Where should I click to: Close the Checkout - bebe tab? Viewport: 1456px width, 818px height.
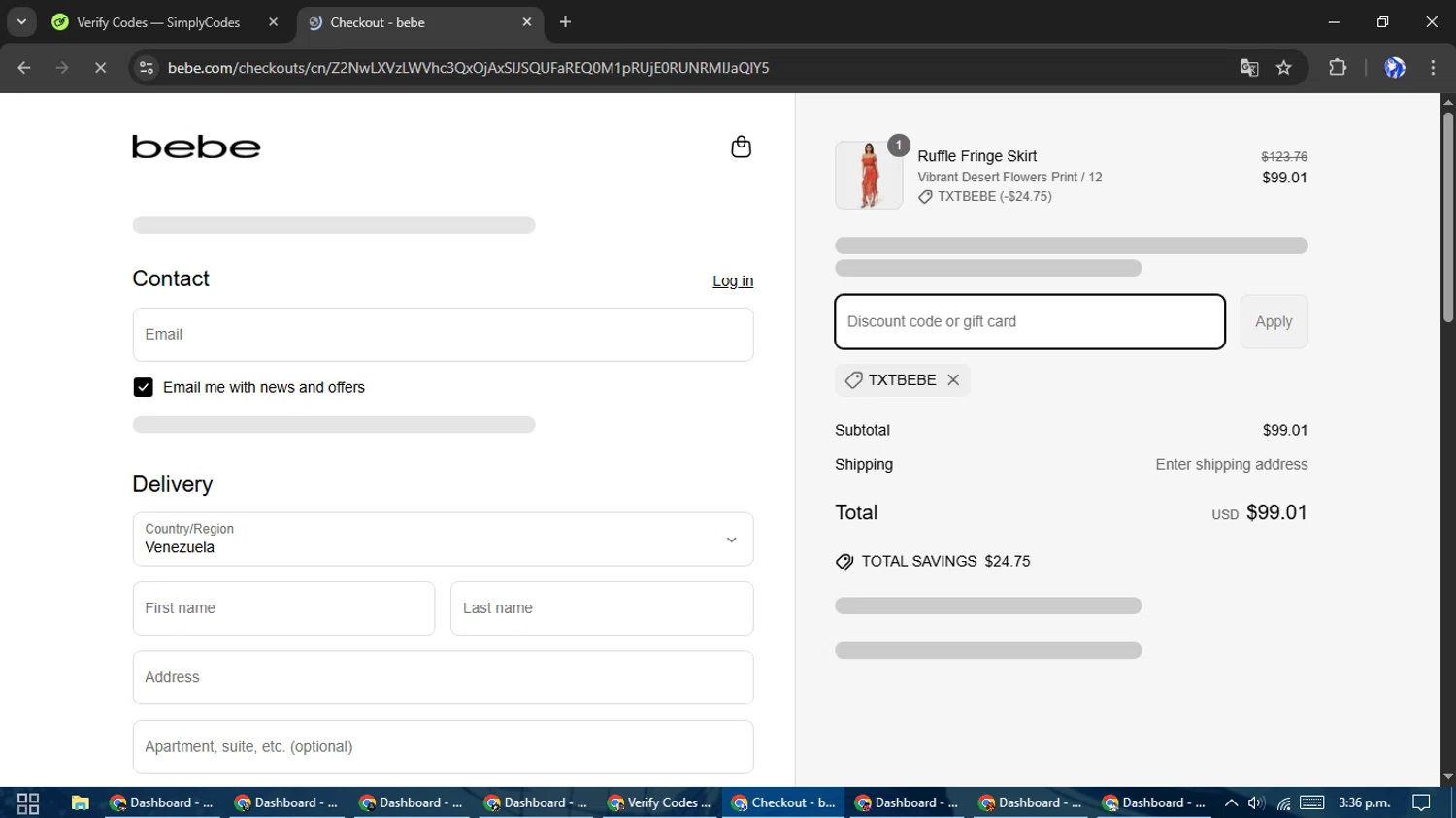tap(527, 22)
